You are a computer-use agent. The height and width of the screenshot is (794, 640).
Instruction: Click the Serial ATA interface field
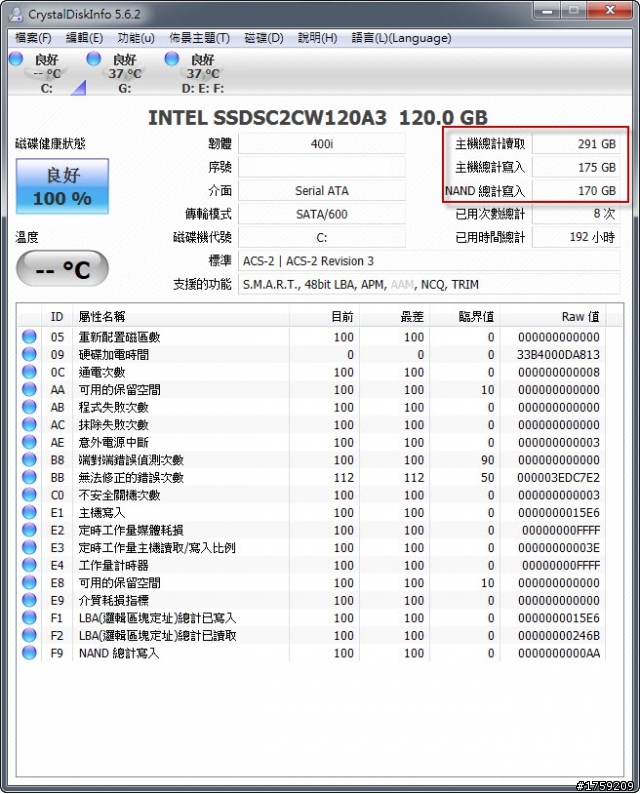(x=322, y=191)
